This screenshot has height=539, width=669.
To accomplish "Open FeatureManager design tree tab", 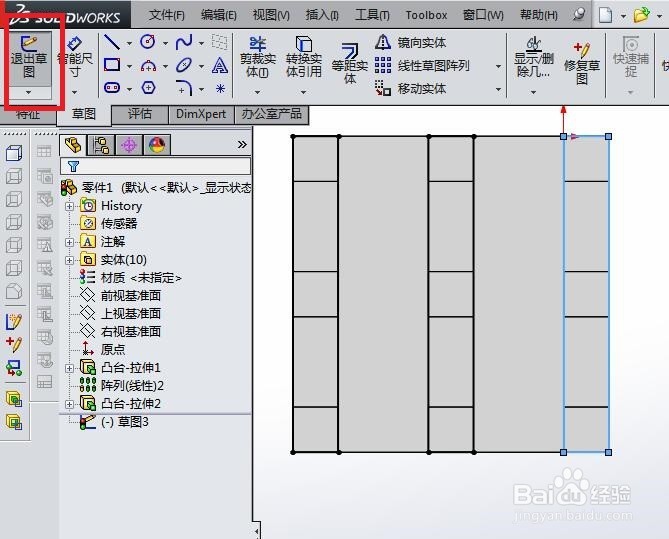I will tap(73, 145).
